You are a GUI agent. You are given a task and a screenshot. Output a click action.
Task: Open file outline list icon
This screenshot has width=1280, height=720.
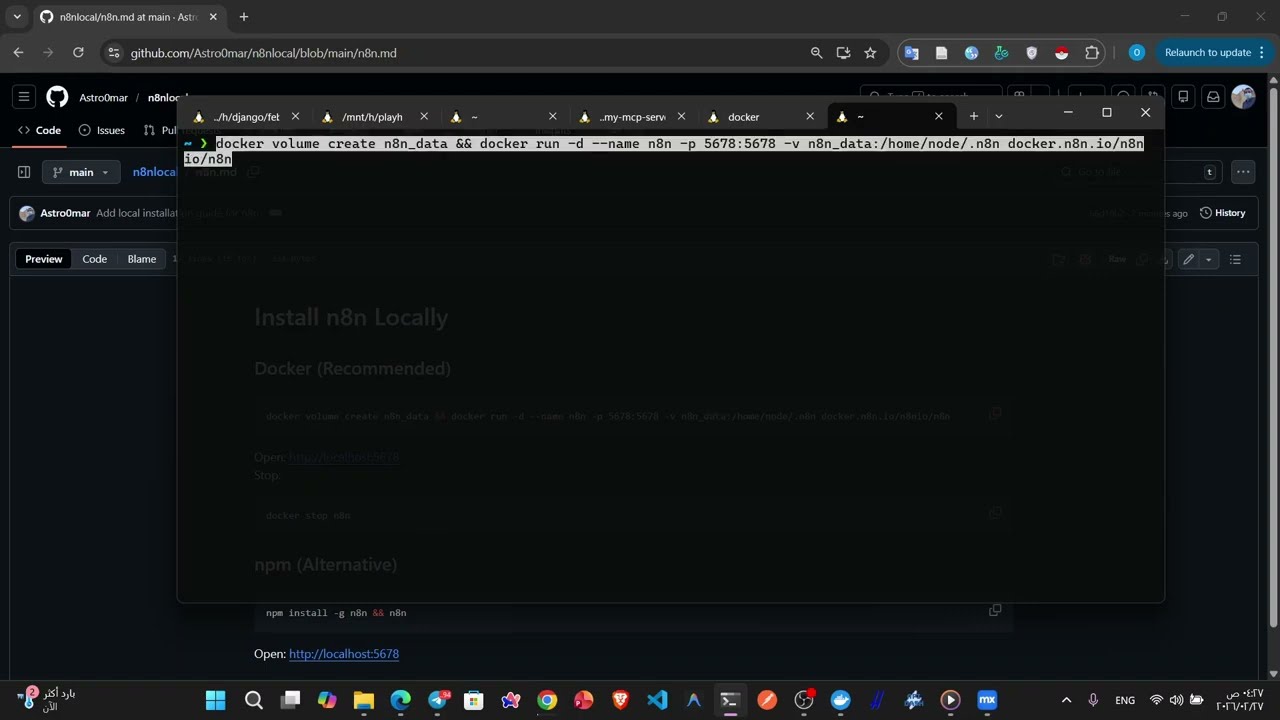pos(1235,259)
